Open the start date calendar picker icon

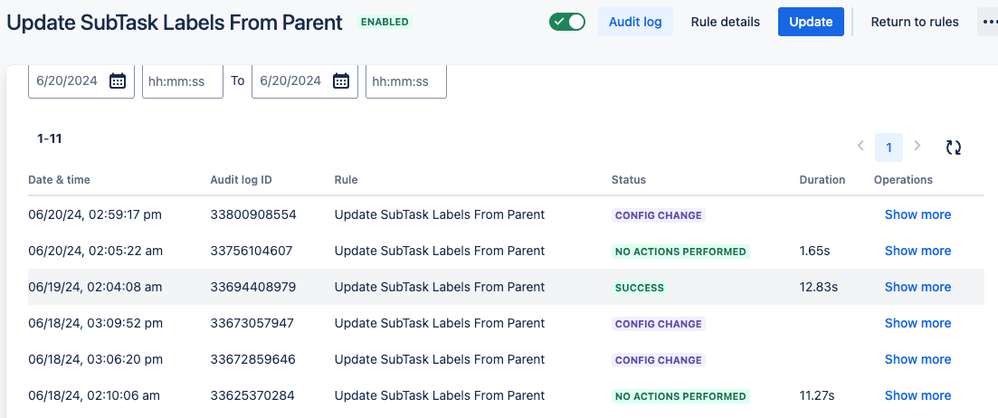pos(117,81)
